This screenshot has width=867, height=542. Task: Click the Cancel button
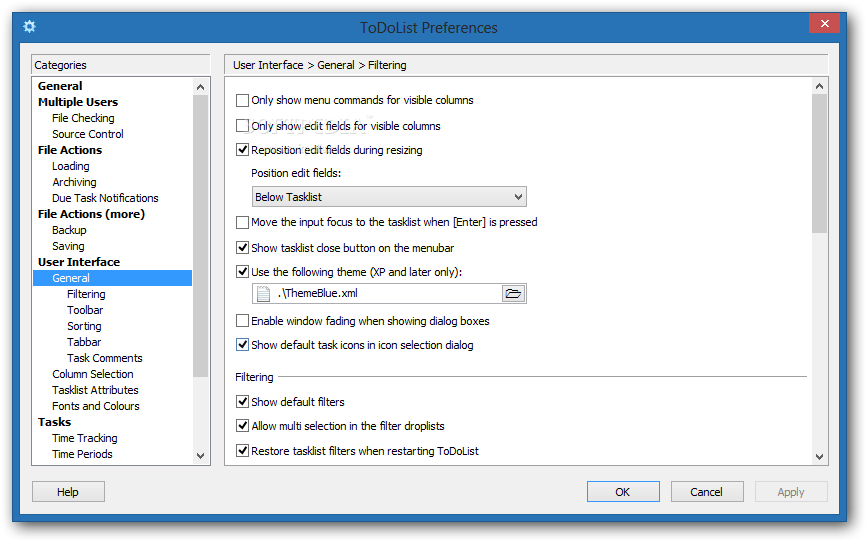(x=707, y=492)
